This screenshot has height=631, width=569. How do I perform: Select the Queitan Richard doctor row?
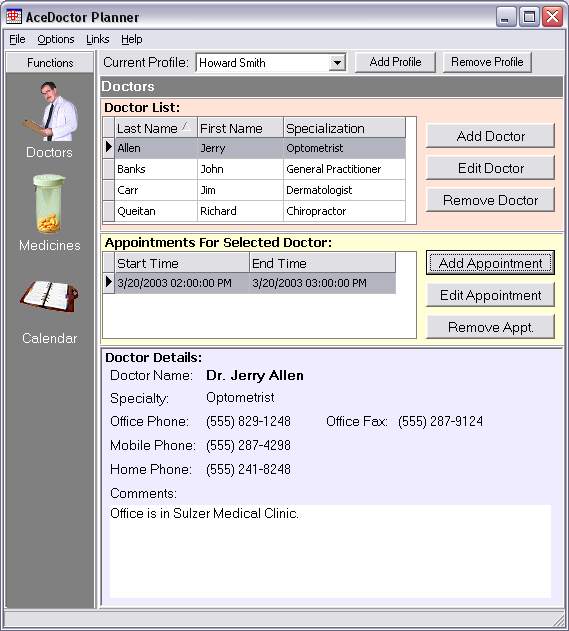[x=260, y=211]
